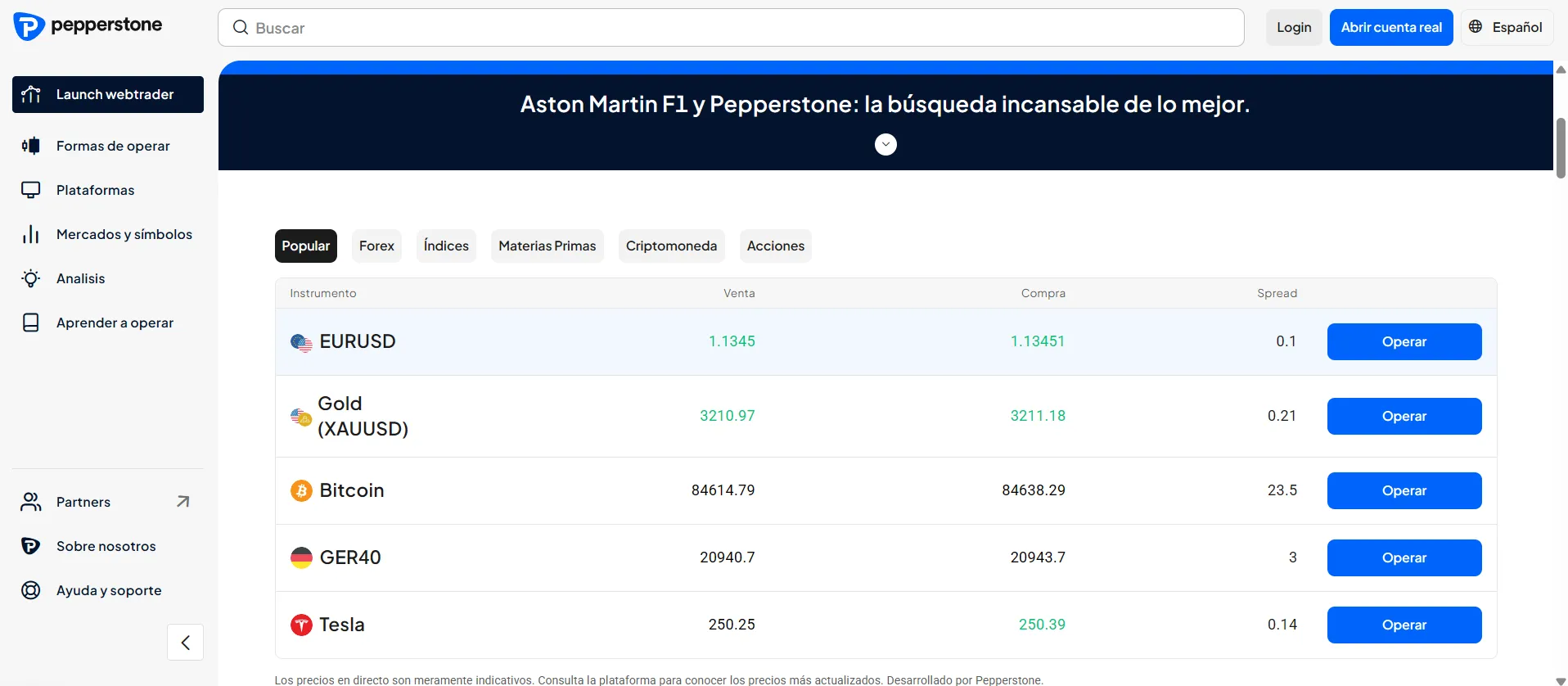Click the Plataformas monitor icon
Image resolution: width=1568 pixels, height=686 pixels.
[x=31, y=190]
